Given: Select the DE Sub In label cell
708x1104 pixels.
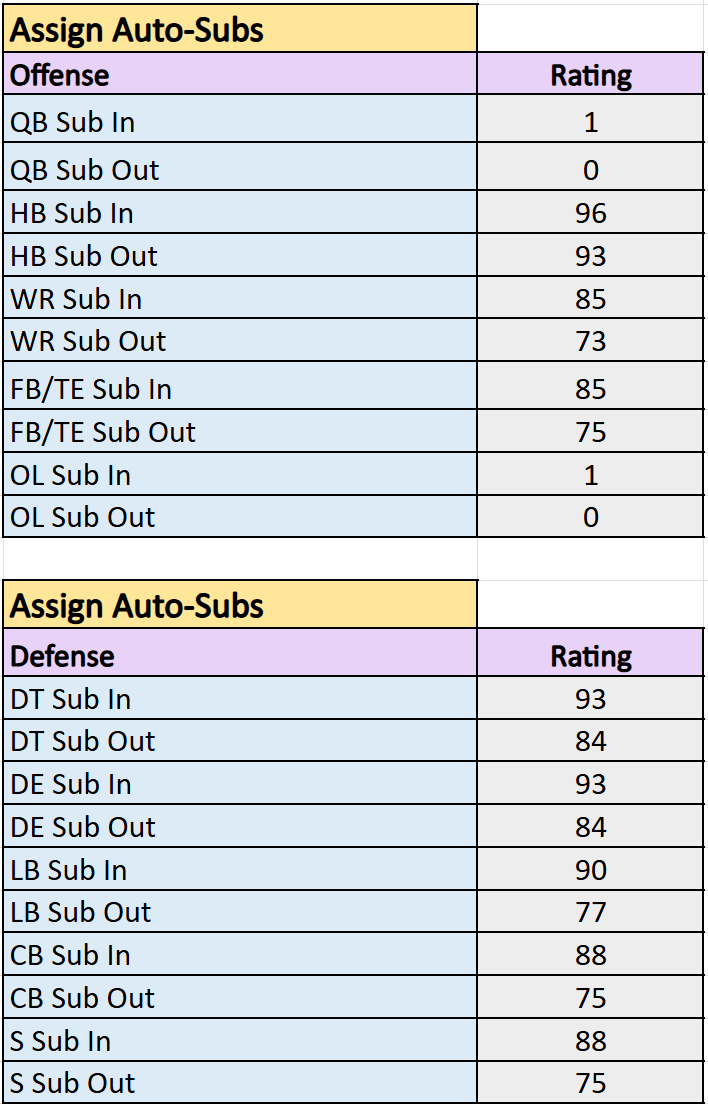Looking at the screenshot, I should (x=240, y=785).
